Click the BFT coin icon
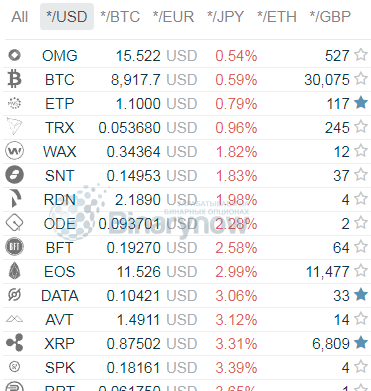 pyautogui.click(x=14, y=247)
